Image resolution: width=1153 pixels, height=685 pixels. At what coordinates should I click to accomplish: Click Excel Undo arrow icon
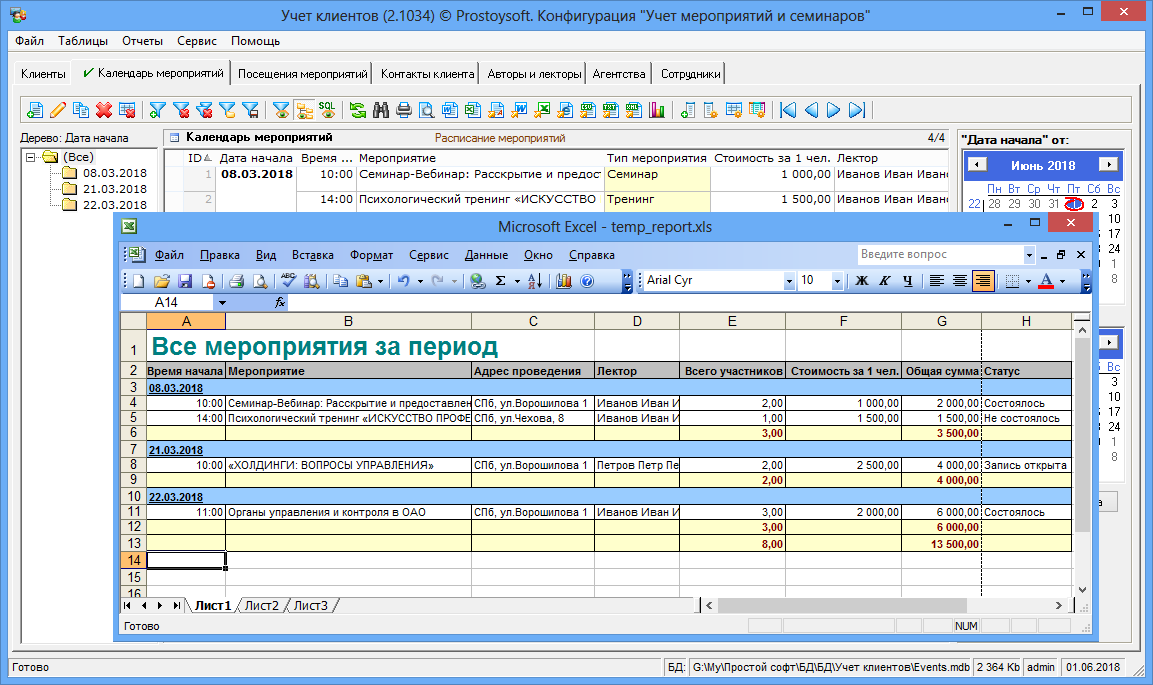[x=404, y=281]
